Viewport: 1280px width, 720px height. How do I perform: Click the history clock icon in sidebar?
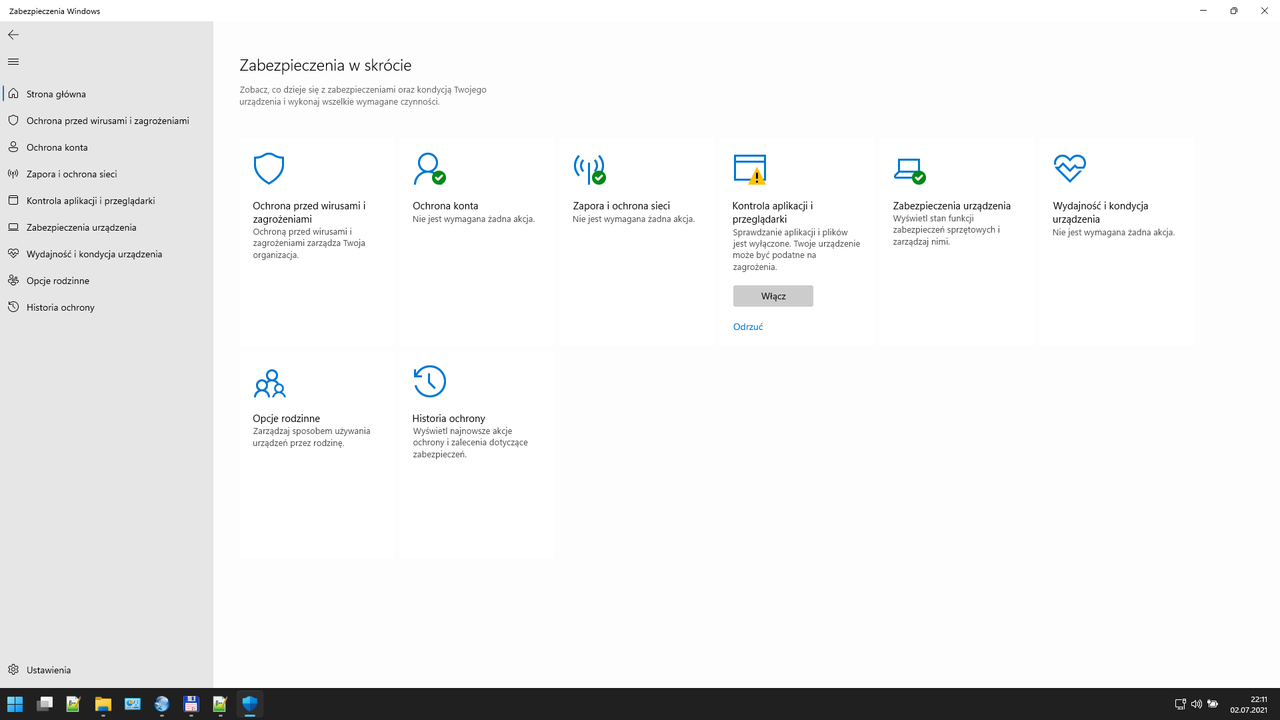(x=13, y=308)
